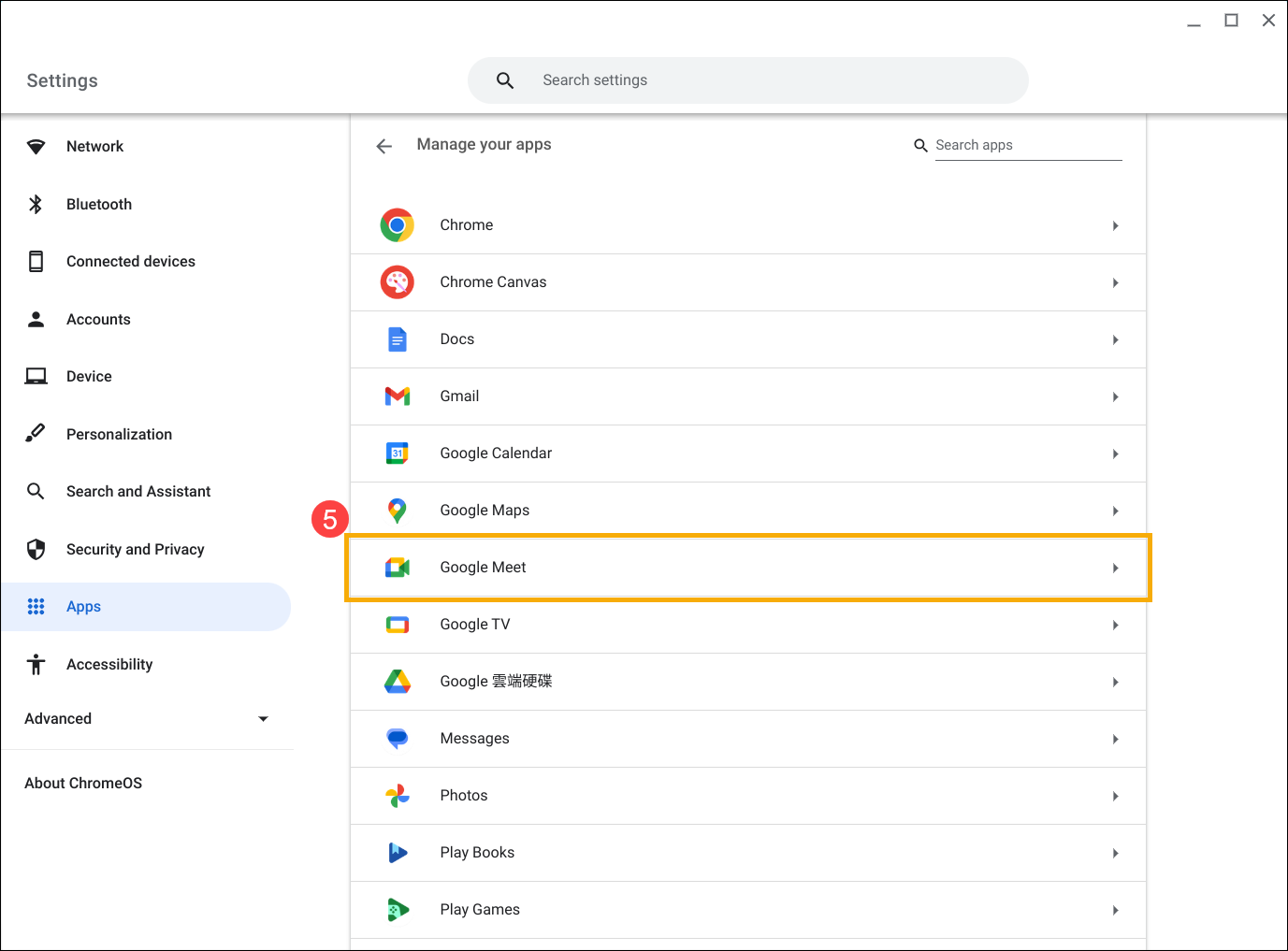Click the Play Games icon

point(398,910)
